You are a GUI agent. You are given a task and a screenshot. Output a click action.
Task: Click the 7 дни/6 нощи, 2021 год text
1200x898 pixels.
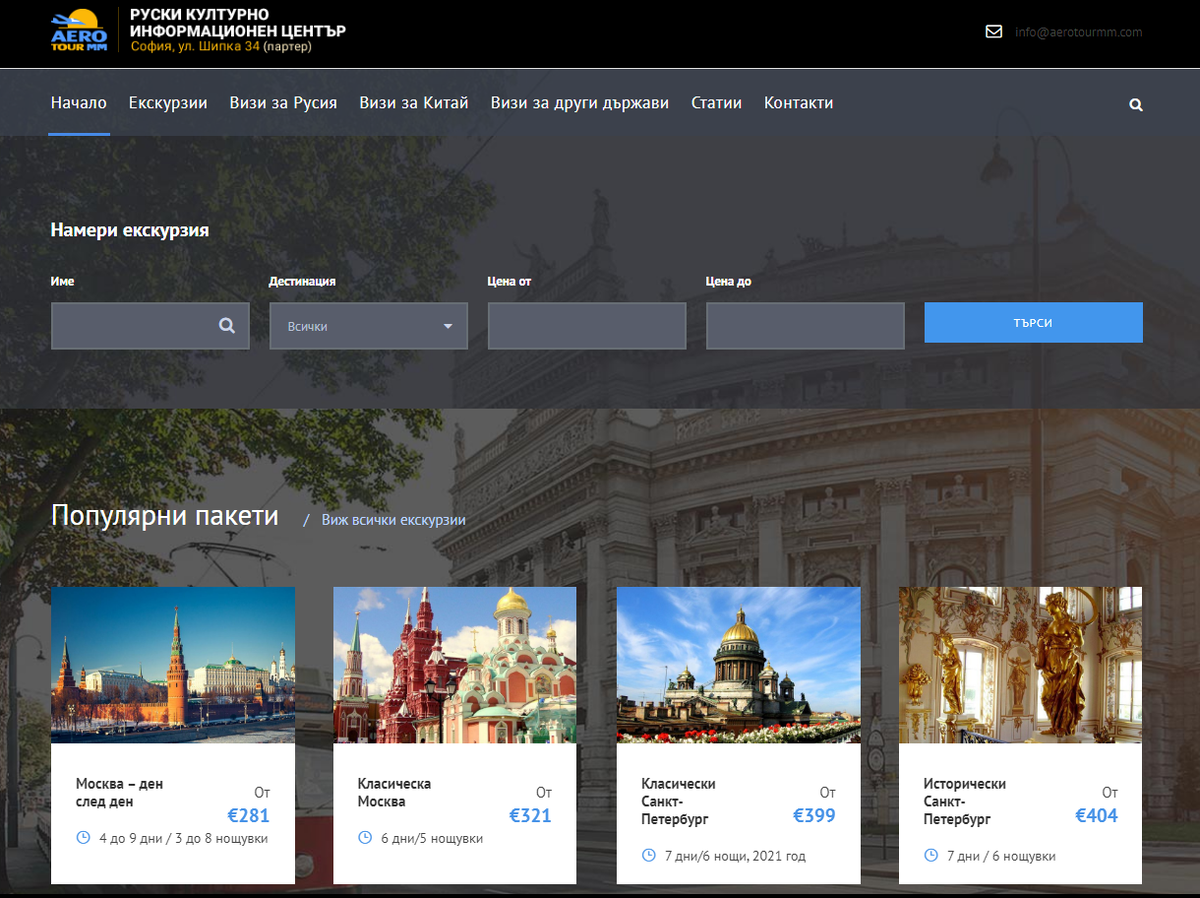click(735, 856)
